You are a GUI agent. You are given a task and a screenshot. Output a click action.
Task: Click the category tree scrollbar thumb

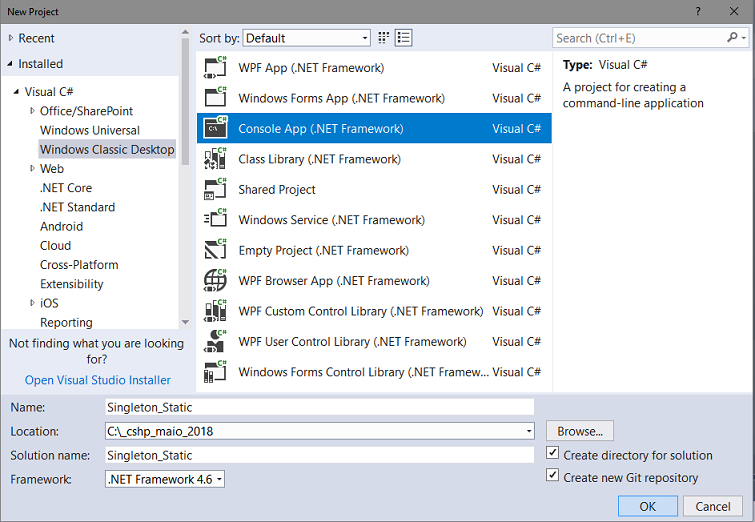(x=185, y=101)
